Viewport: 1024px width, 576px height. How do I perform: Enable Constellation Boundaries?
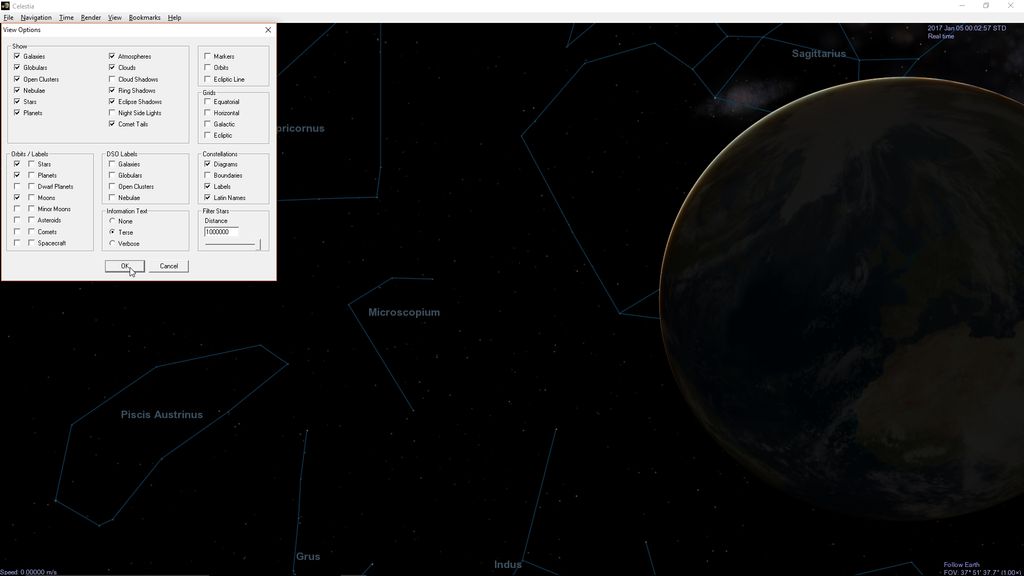[208, 175]
